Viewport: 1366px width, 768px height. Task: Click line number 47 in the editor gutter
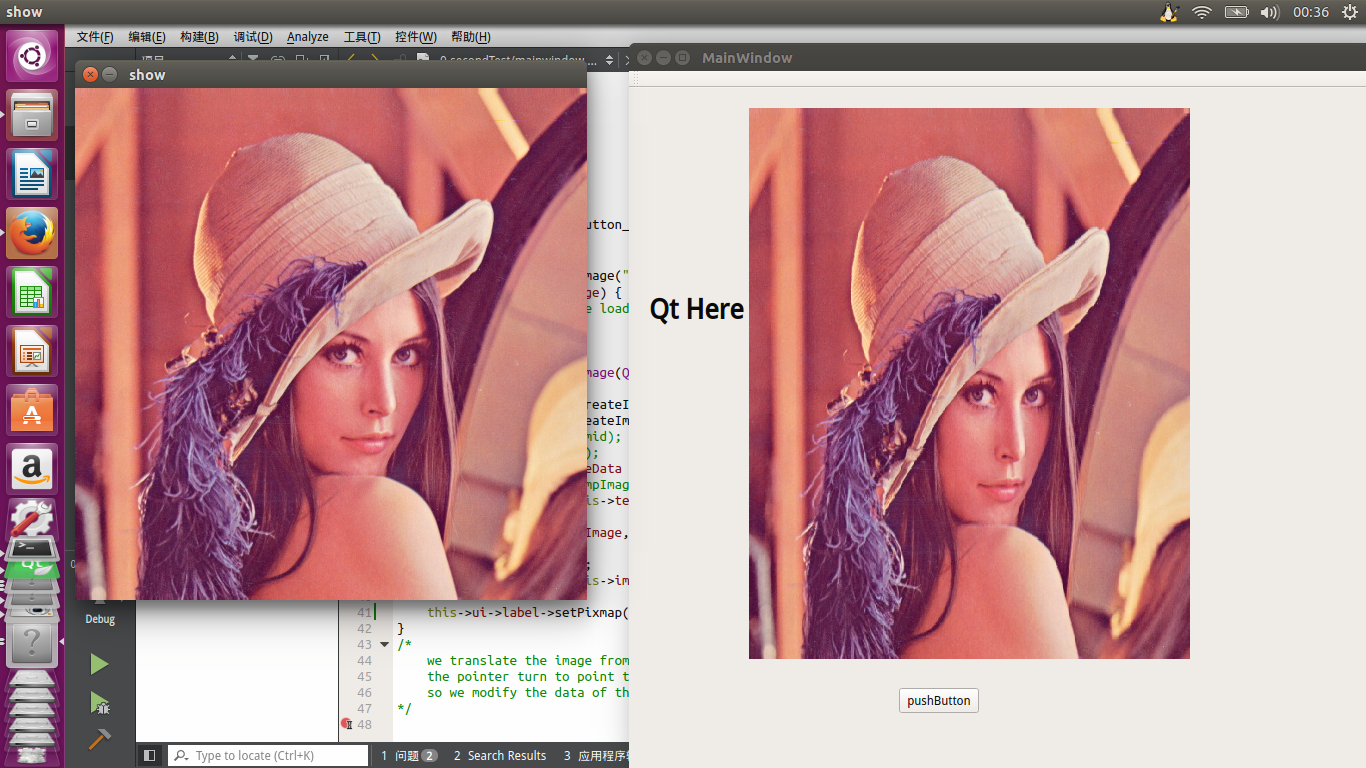pos(364,708)
